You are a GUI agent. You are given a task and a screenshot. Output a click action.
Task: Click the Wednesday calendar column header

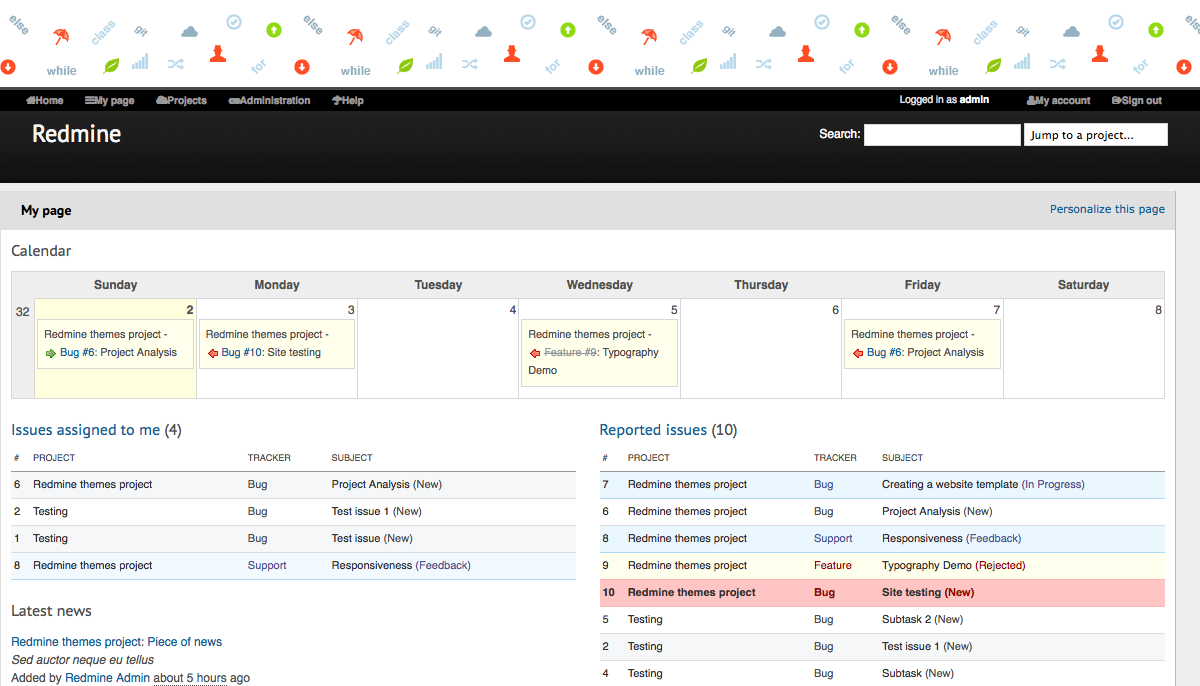[x=599, y=285]
